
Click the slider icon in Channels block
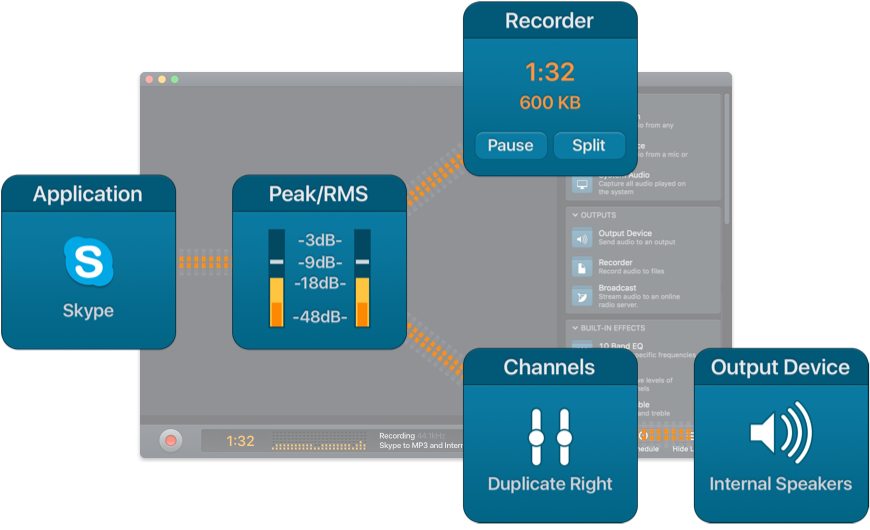pyautogui.click(x=550, y=437)
